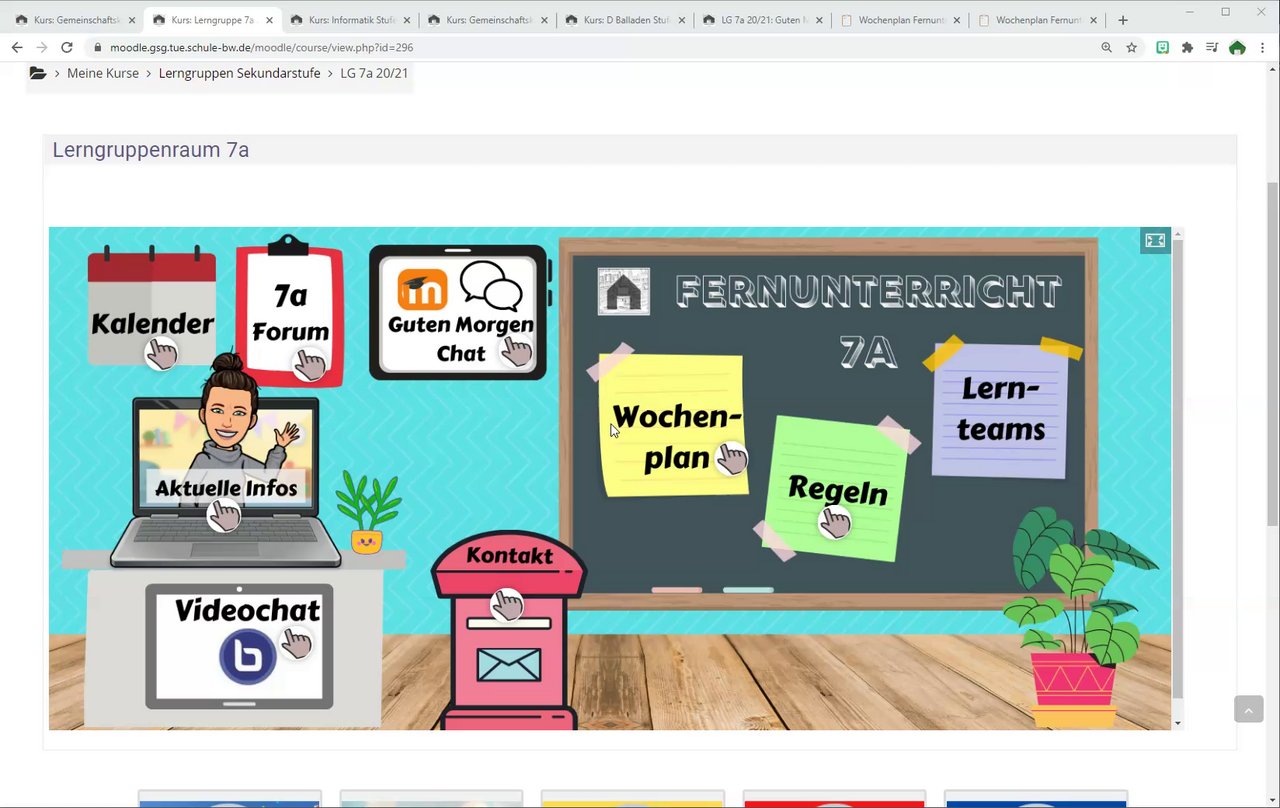Click the FERNUNTERRICHT 7A chalkboard title
This screenshot has width=1280, height=808.
pos(868,320)
